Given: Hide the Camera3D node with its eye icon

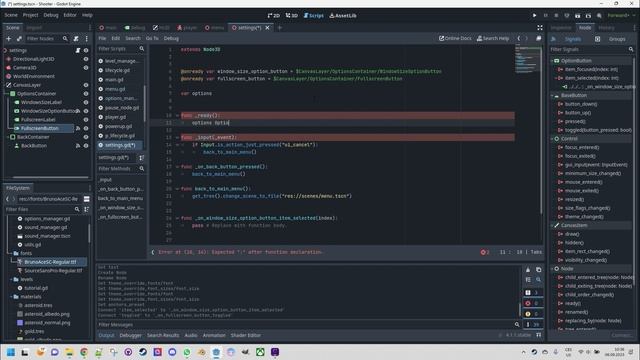Looking at the screenshot, I should click(86, 68).
